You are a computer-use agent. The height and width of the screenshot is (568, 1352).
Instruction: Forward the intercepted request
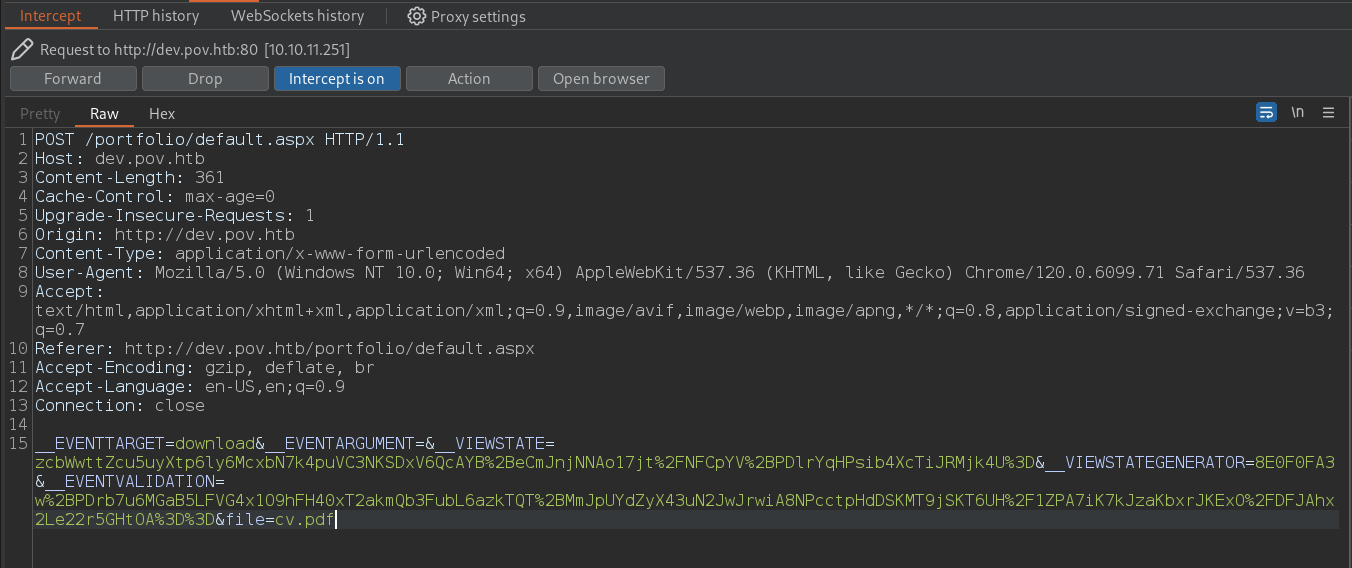coord(73,78)
